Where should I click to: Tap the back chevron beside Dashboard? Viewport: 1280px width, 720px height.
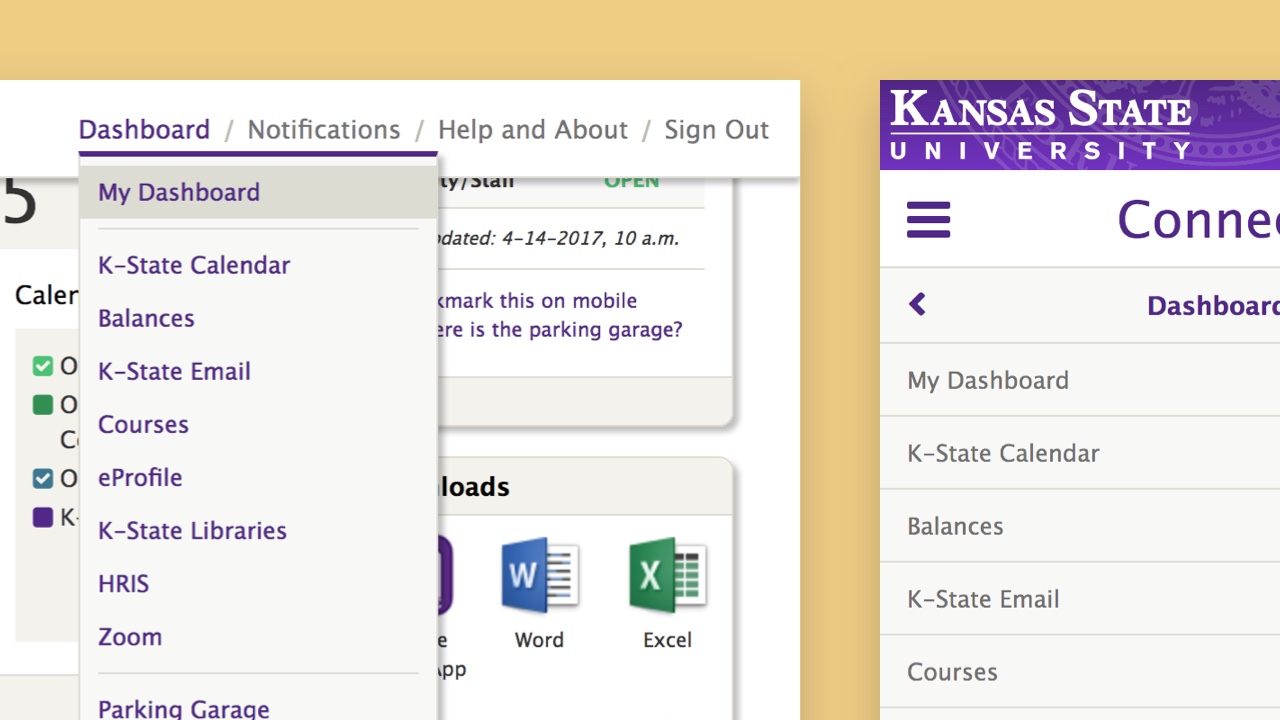point(917,305)
